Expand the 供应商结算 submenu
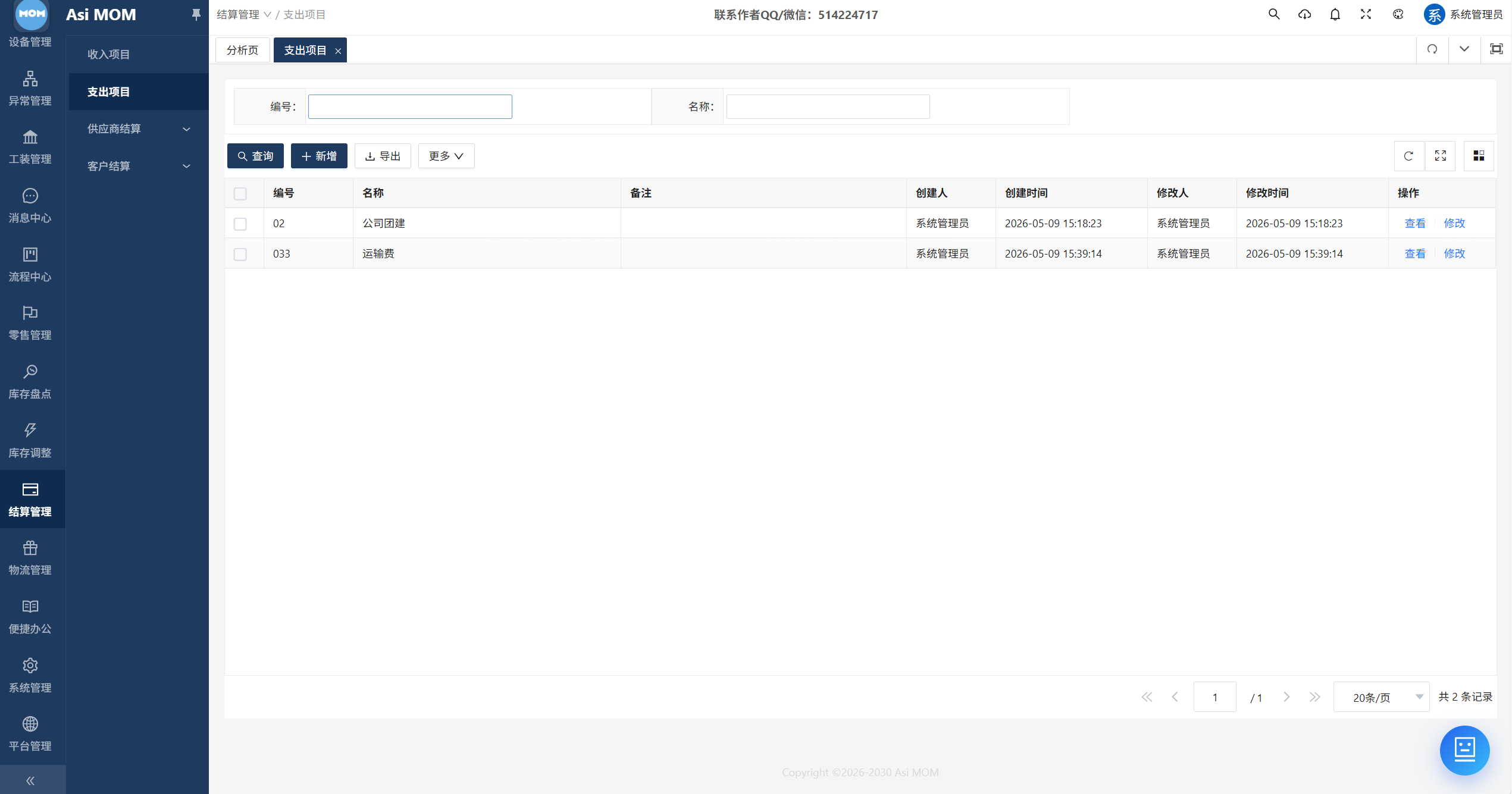 pos(139,128)
